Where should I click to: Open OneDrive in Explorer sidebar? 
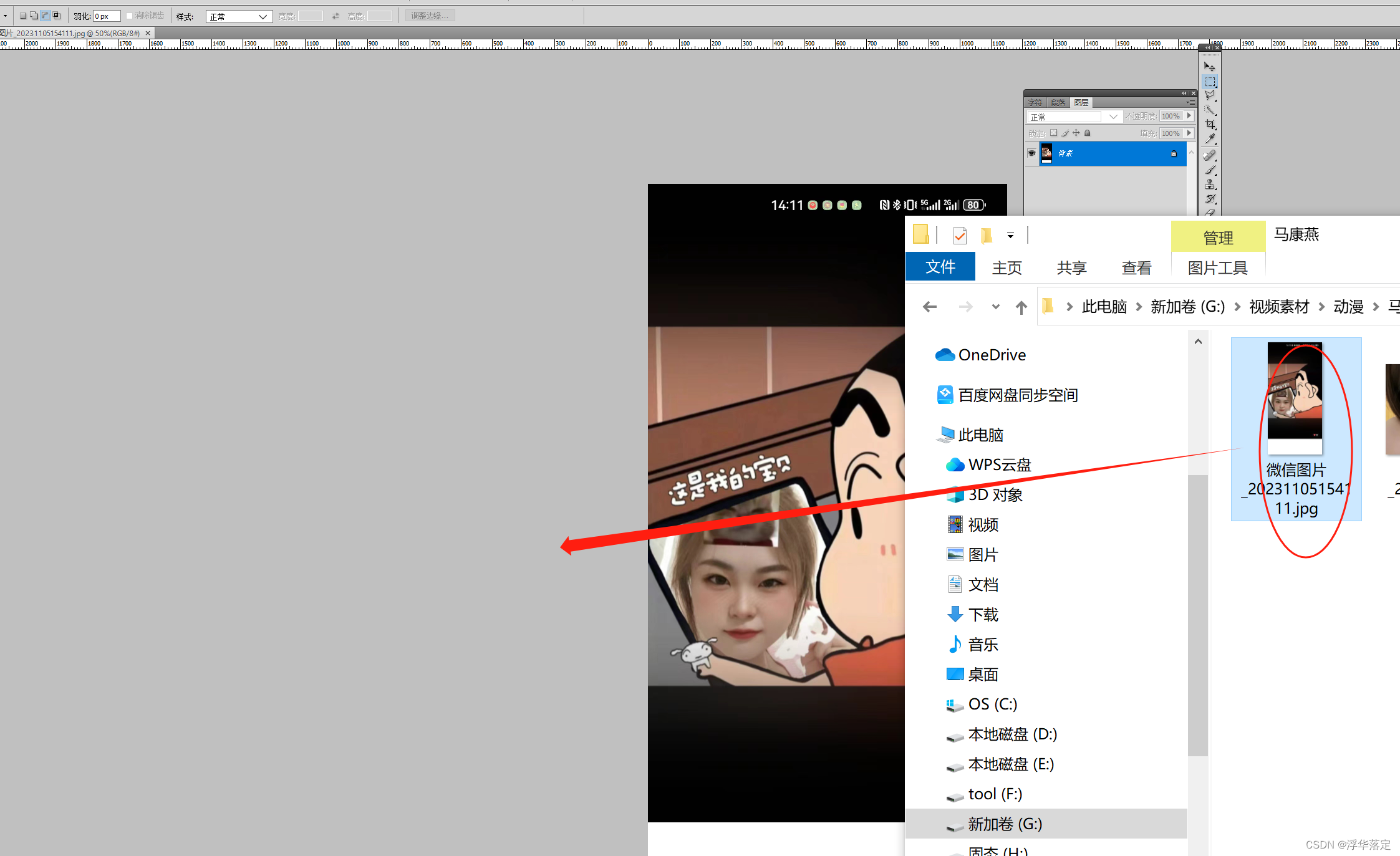pos(981,355)
